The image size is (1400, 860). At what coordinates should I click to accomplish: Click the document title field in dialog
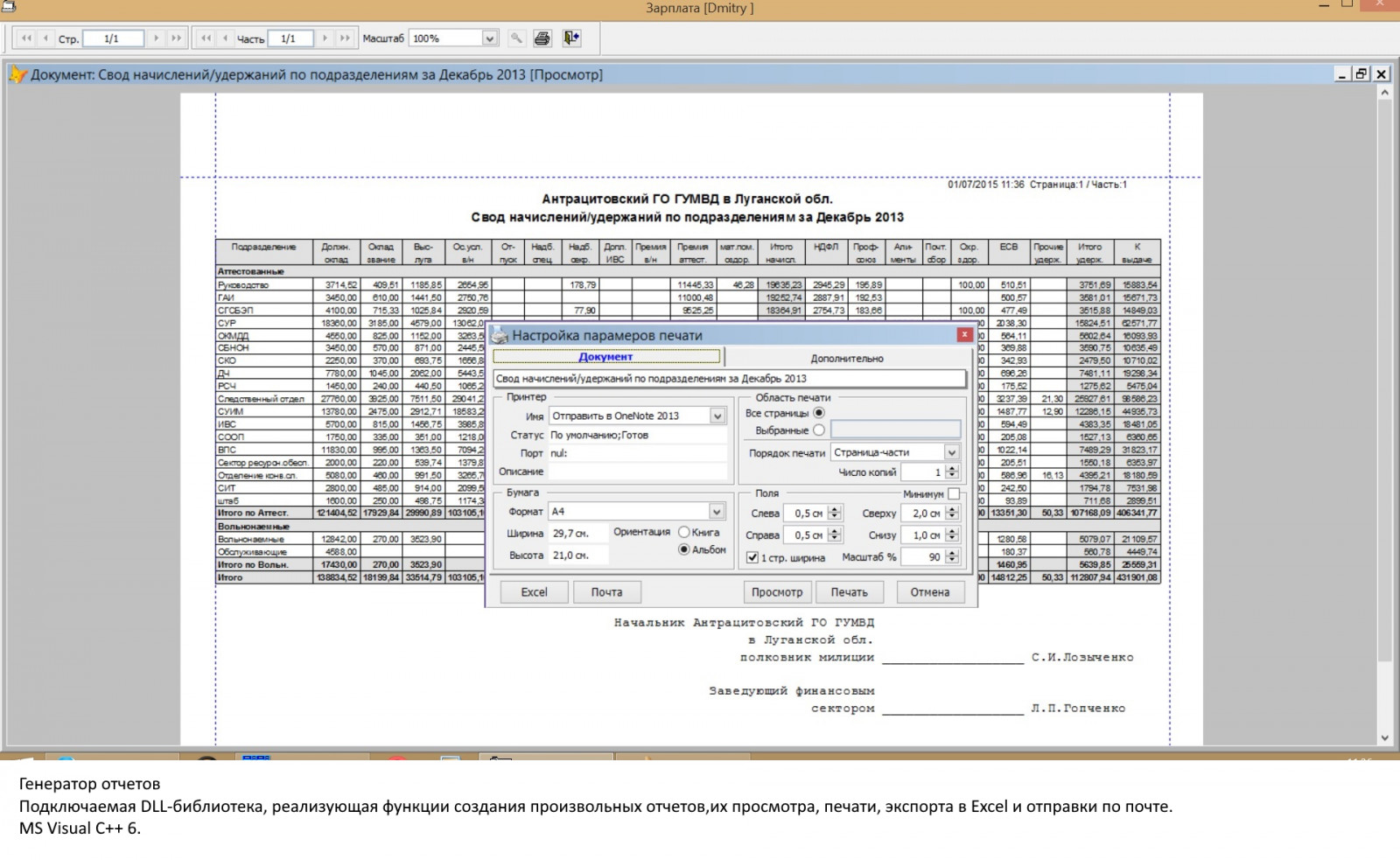click(730, 379)
